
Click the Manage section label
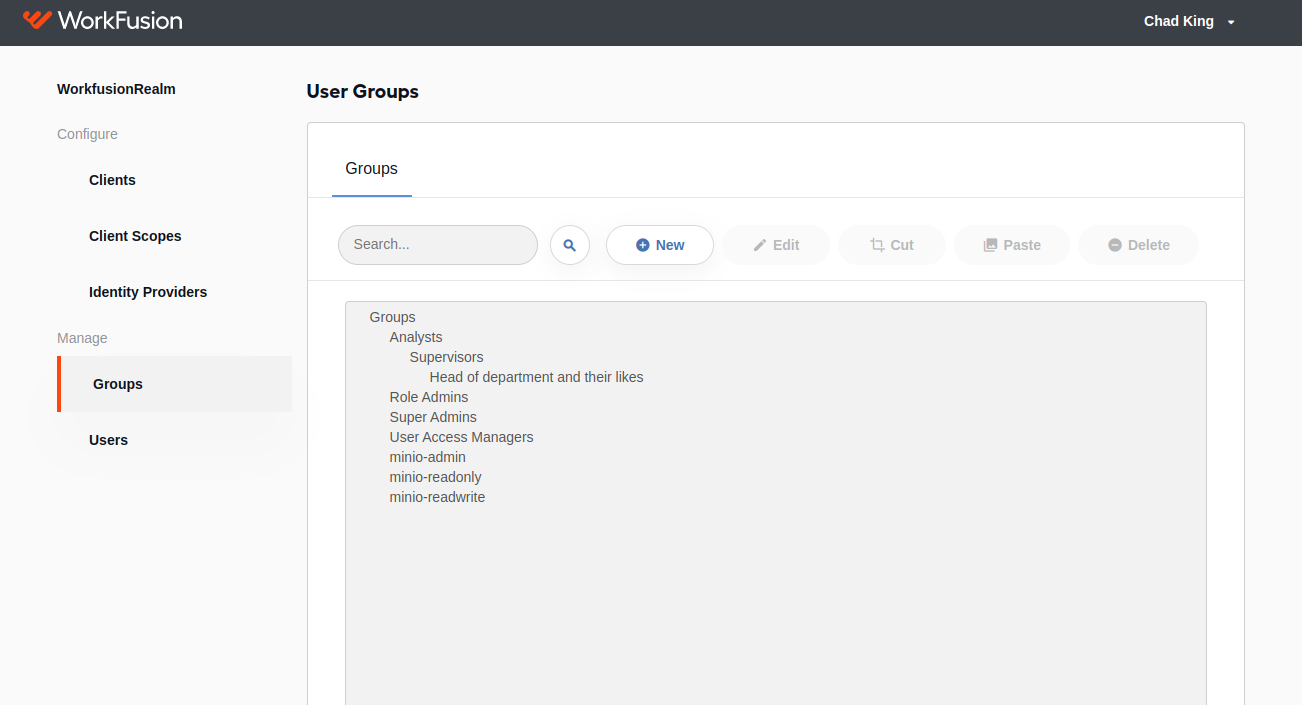[82, 338]
